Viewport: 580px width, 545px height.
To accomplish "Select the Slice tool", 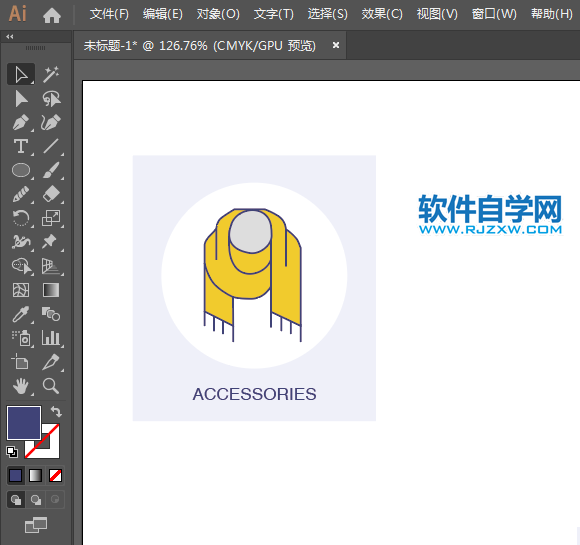I will point(51,362).
